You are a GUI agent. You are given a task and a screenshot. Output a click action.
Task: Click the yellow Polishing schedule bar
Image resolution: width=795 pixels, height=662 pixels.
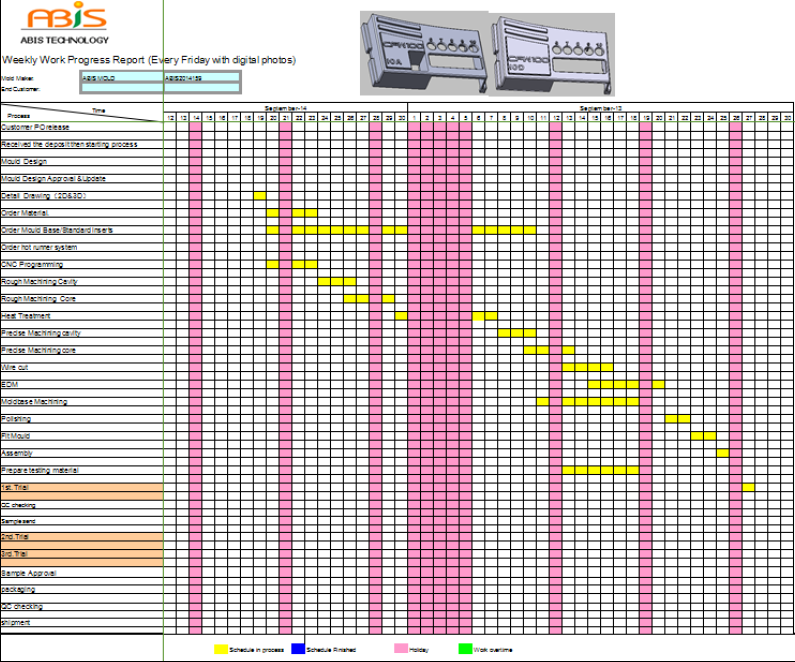click(x=677, y=418)
